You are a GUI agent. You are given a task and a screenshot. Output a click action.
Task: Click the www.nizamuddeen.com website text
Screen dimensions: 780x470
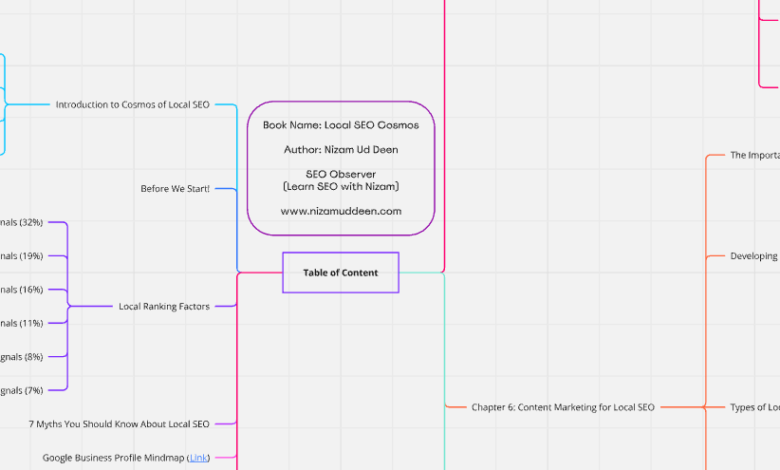pyautogui.click(x=340, y=211)
